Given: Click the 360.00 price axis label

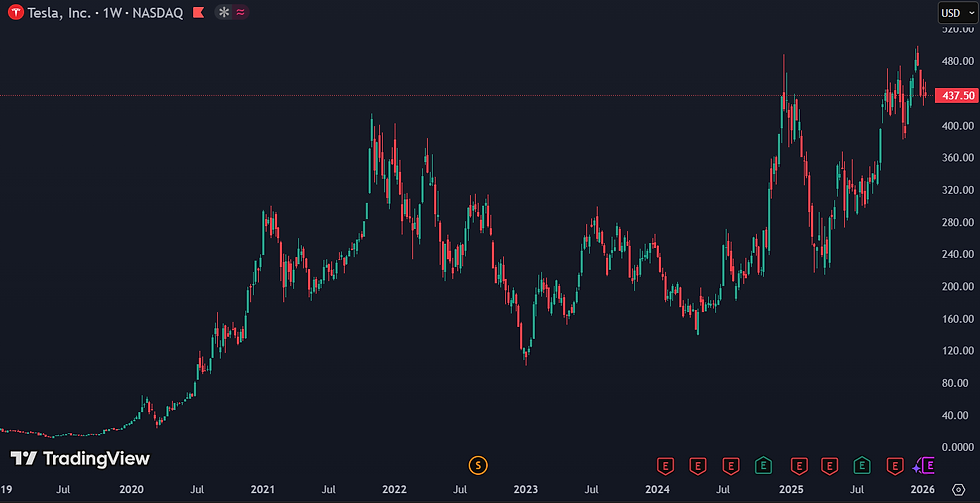Looking at the screenshot, I should 959,157.
